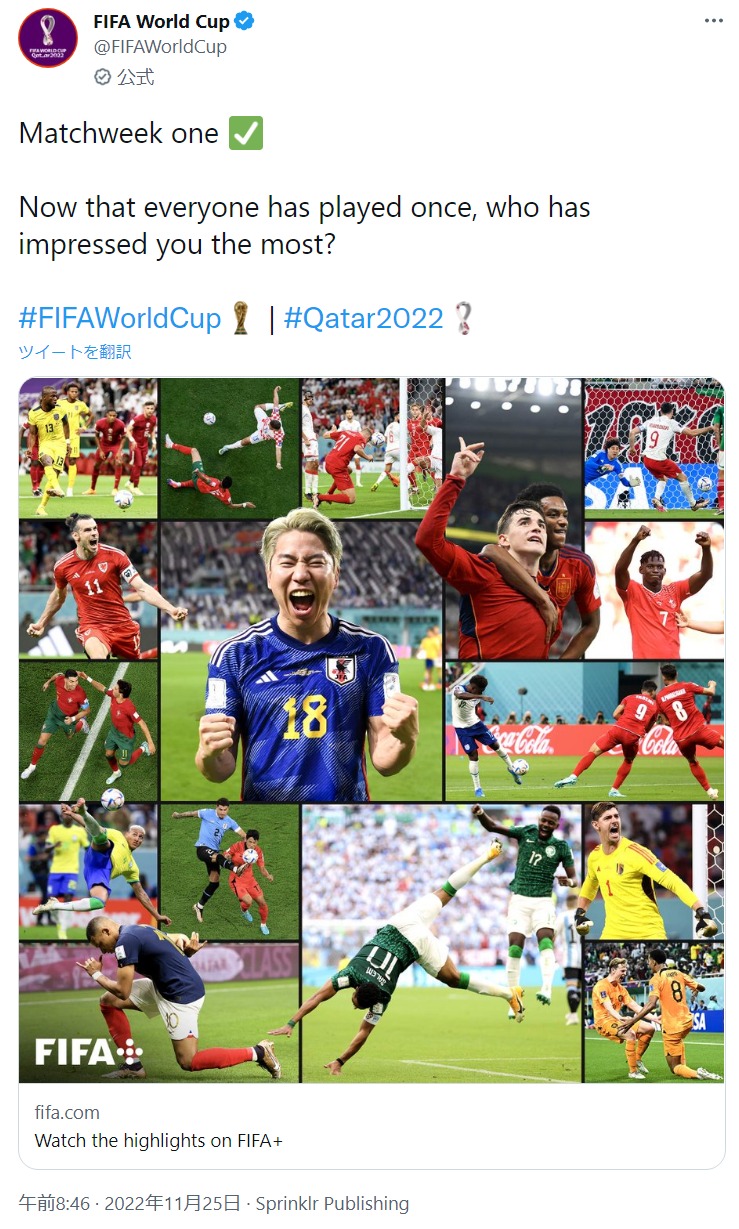This screenshot has height=1229, width=739.
Task: Open the Watch the highlights on FIFA+ card title
Action: pos(159,1140)
